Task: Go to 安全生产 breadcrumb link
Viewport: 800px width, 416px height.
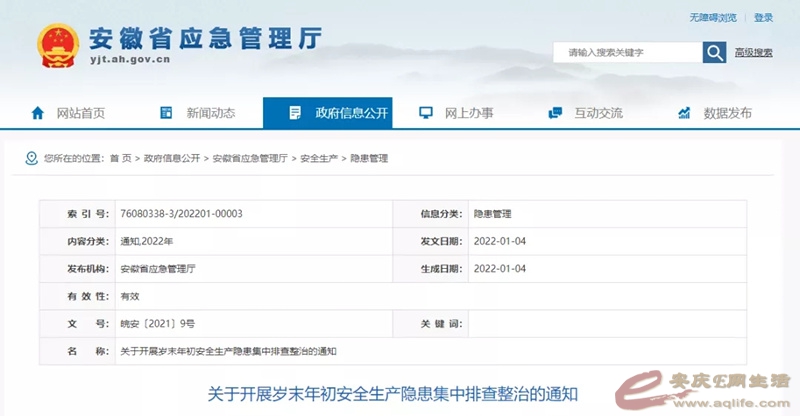Action: tap(319, 159)
